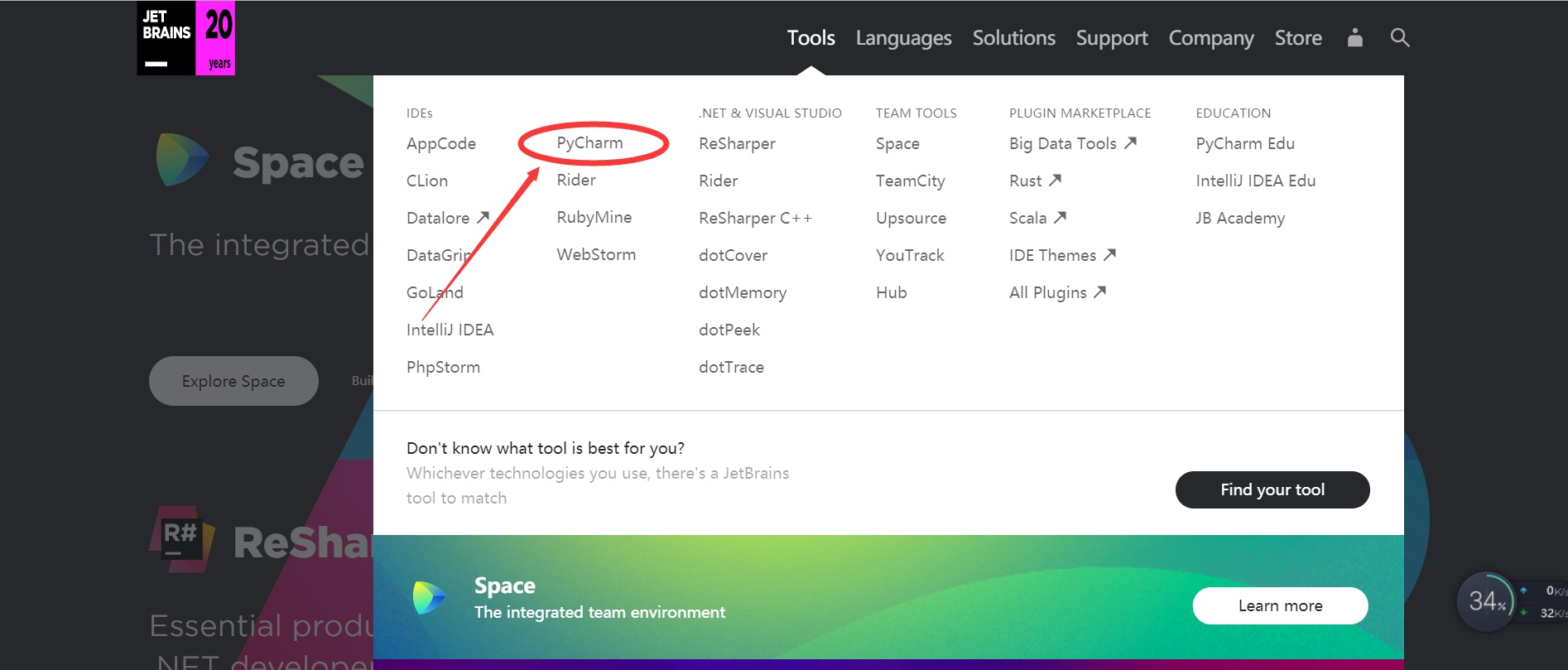Open the search magnifier icon
Viewport: 1568px width, 670px height.
(x=1399, y=38)
